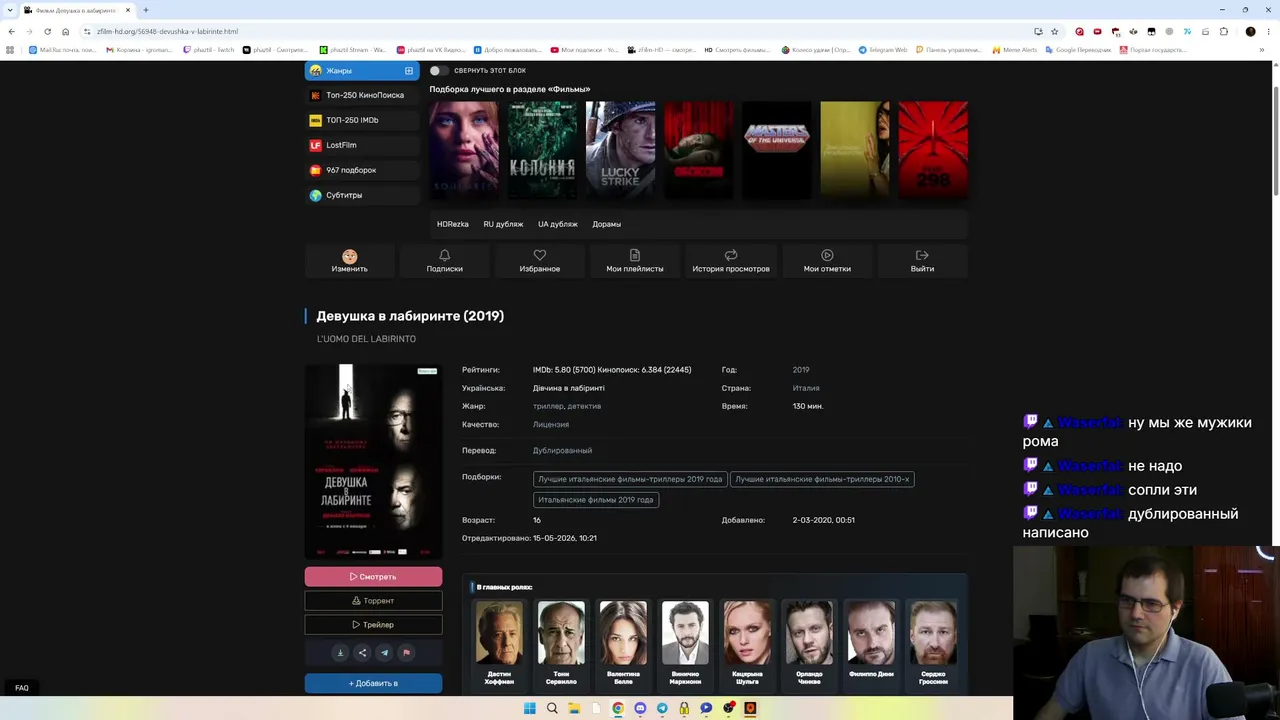Open Мои отметки play-circle icon
The height and width of the screenshot is (720, 1280).
coord(827,255)
